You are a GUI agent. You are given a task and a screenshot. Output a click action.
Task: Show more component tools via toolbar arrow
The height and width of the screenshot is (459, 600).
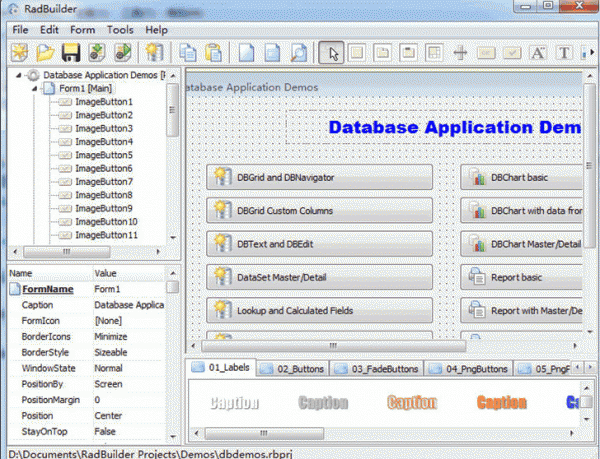click(x=592, y=52)
